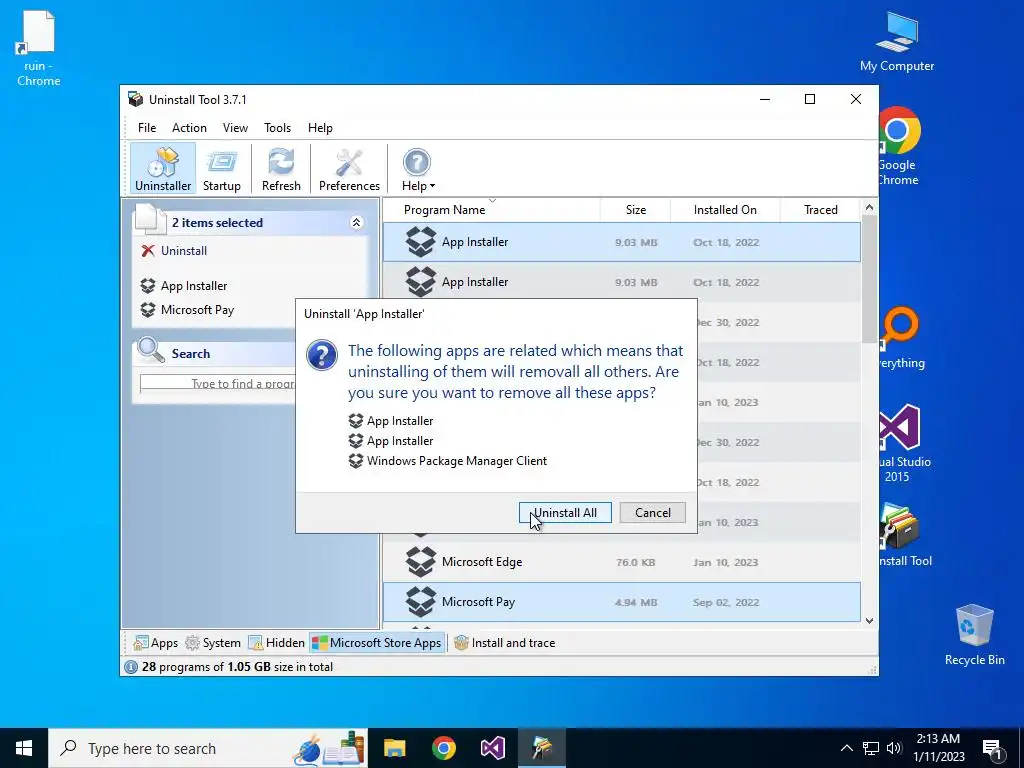Open the Google Chrome desktop icon

pos(898,146)
